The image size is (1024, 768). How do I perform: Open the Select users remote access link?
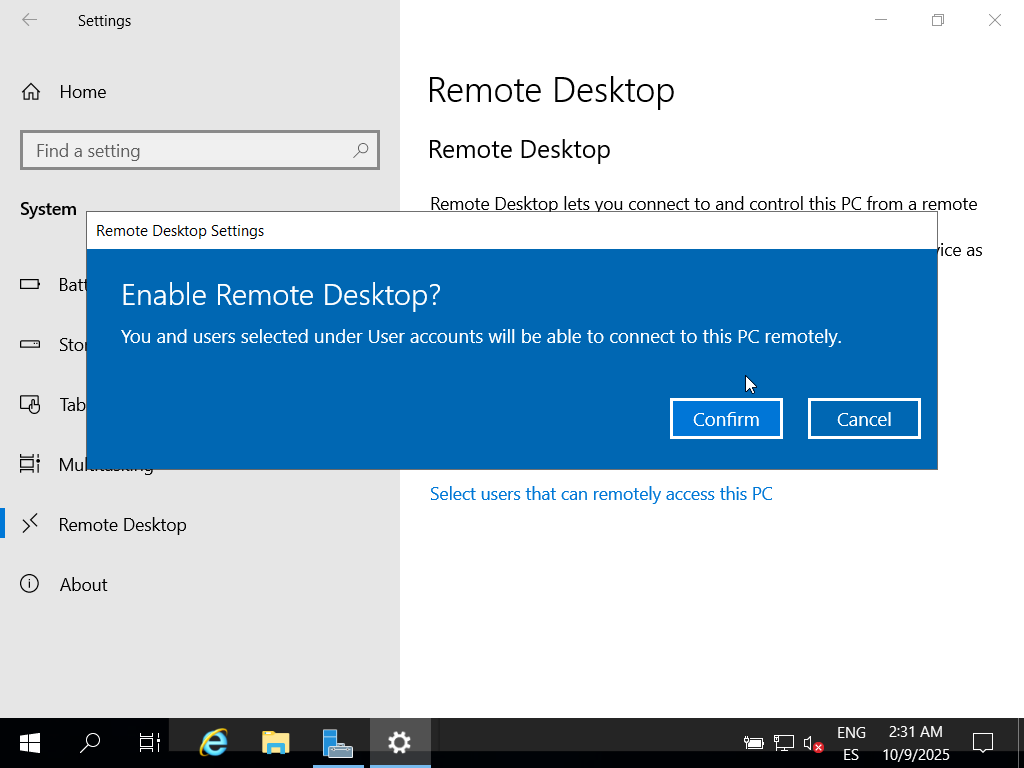pos(600,494)
